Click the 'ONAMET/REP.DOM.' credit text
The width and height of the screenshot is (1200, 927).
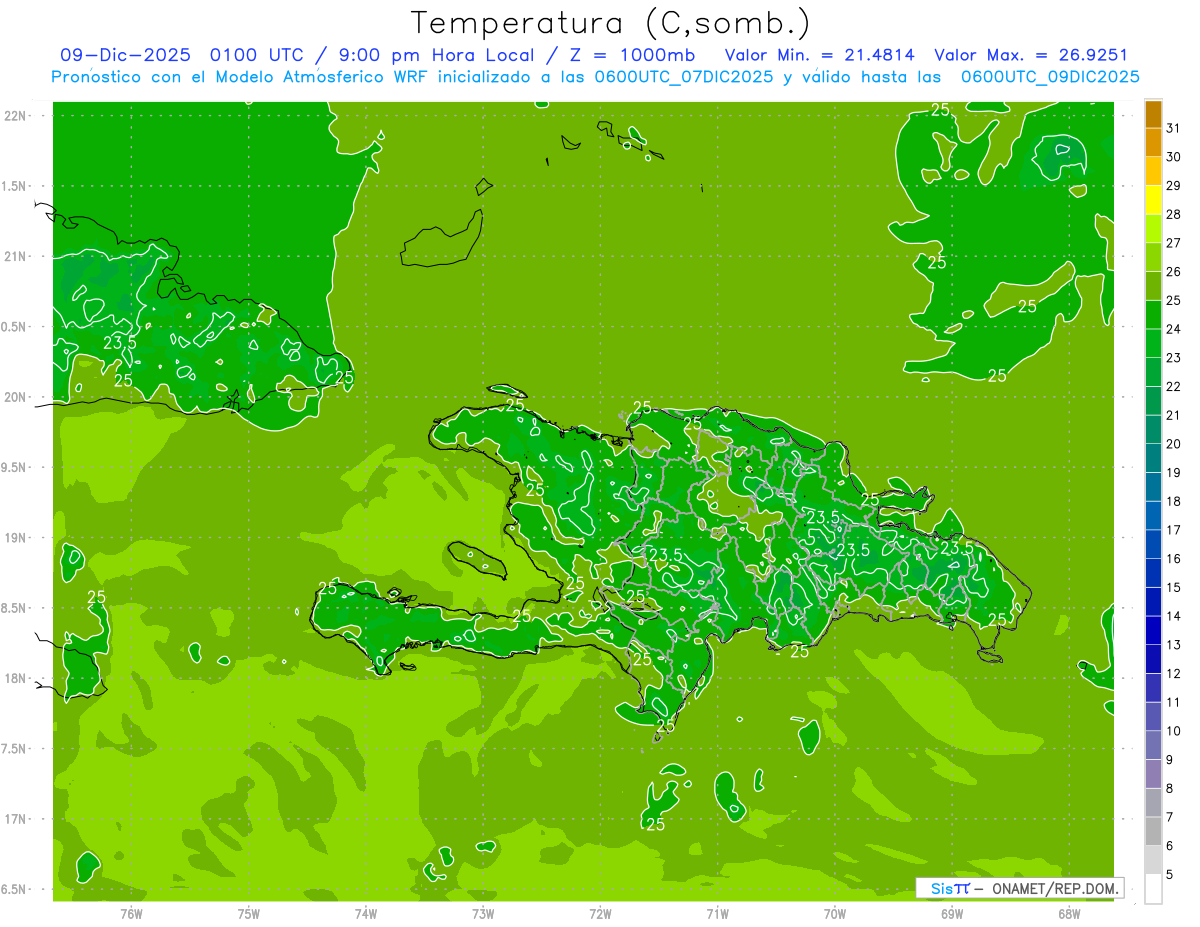1054,888
